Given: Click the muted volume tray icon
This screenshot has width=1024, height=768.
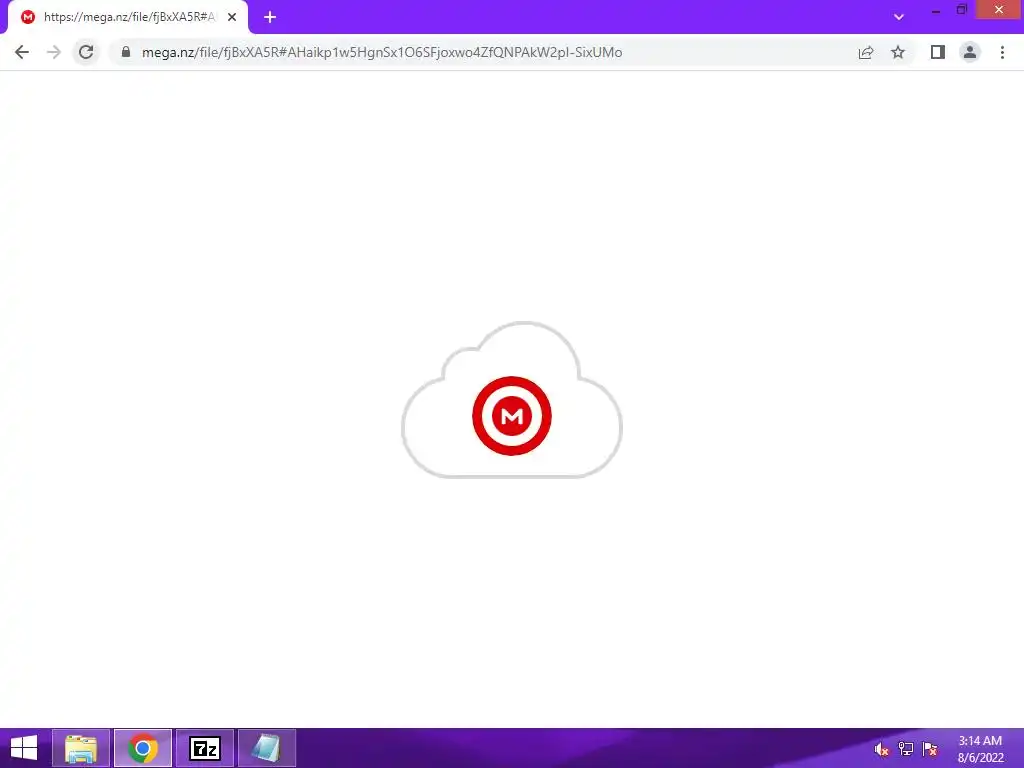Looking at the screenshot, I should 882,749.
